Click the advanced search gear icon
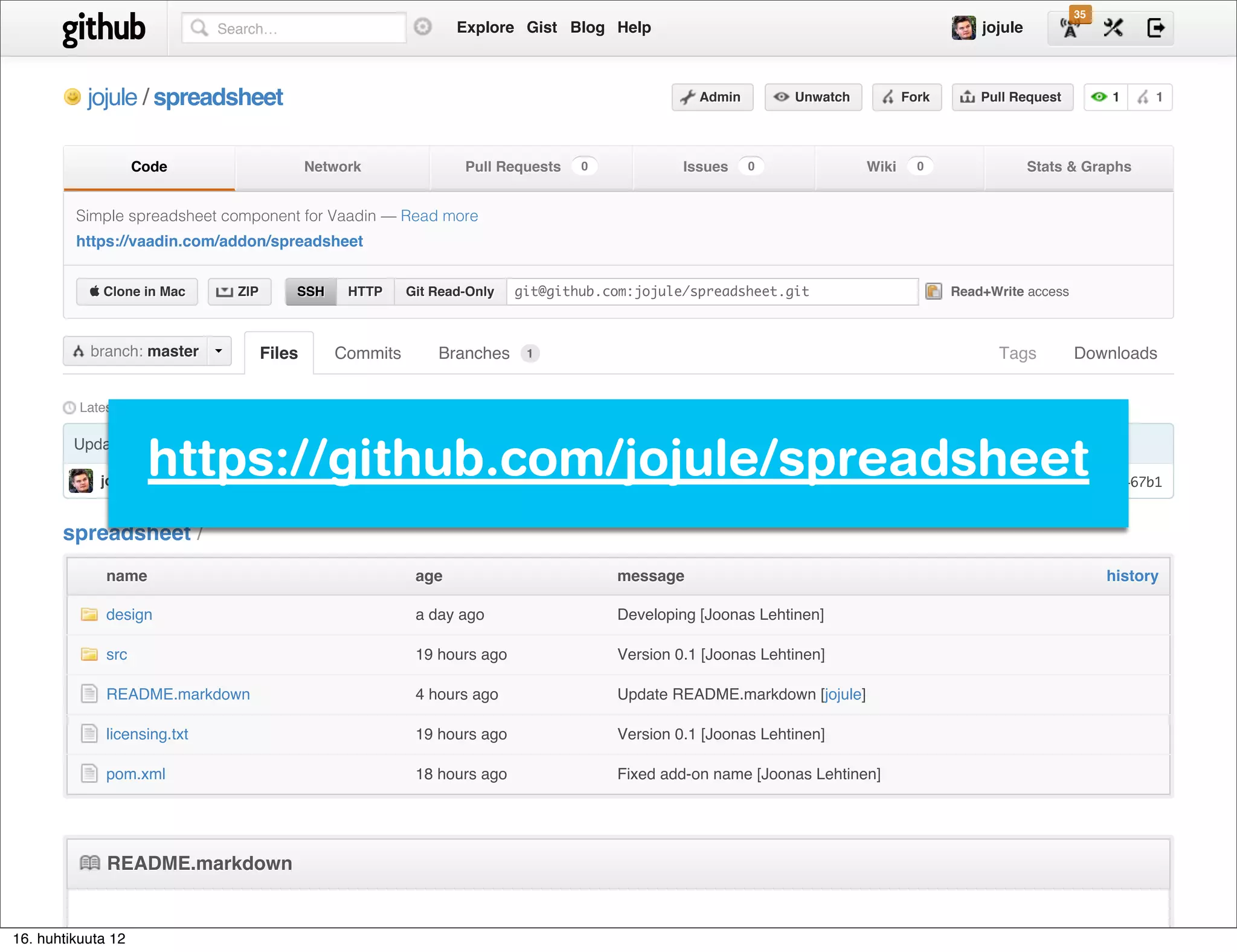The height and width of the screenshot is (952, 1237). pos(423,27)
